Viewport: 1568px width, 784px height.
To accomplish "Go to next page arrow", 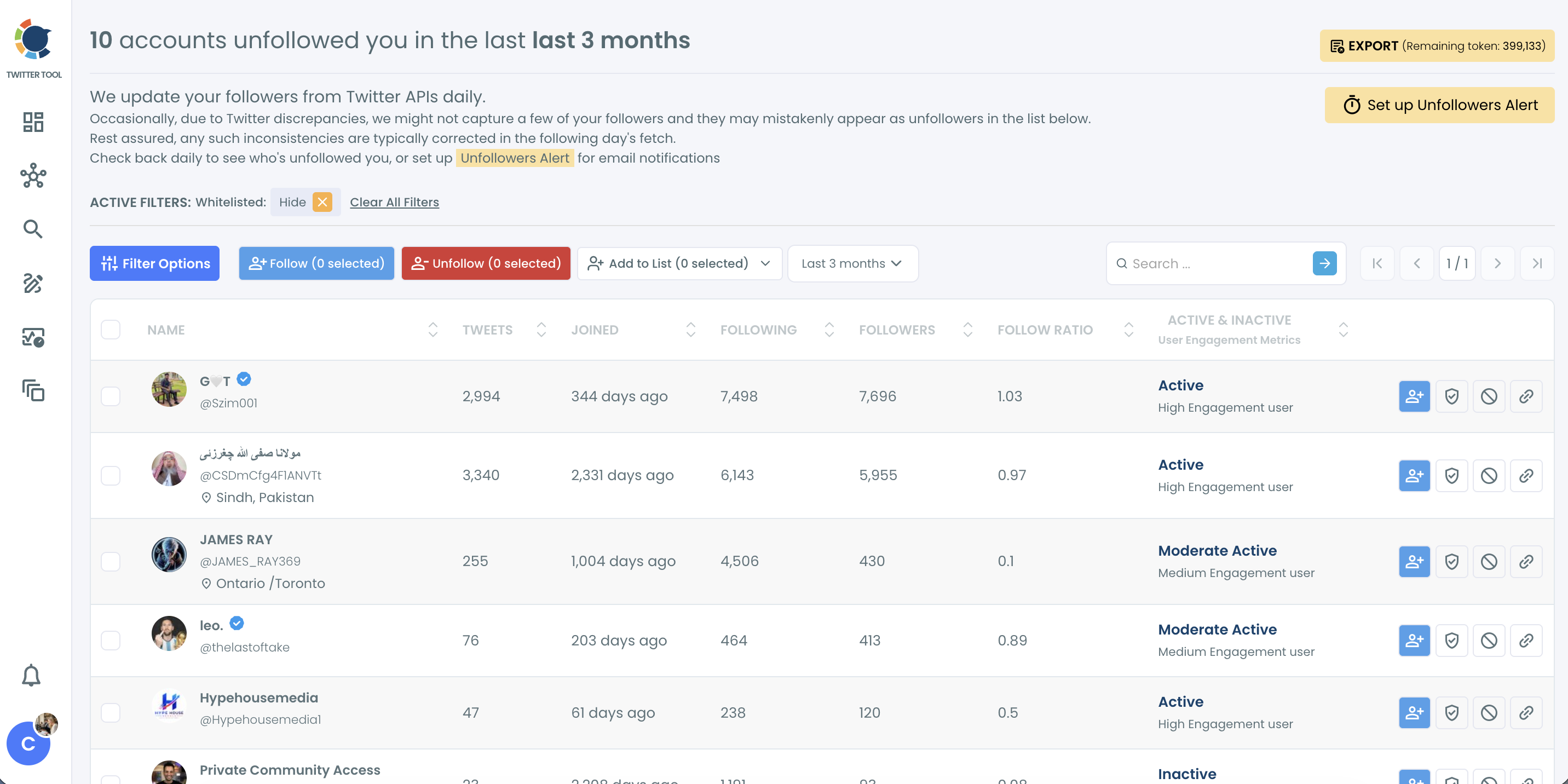I will click(x=1497, y=263).
